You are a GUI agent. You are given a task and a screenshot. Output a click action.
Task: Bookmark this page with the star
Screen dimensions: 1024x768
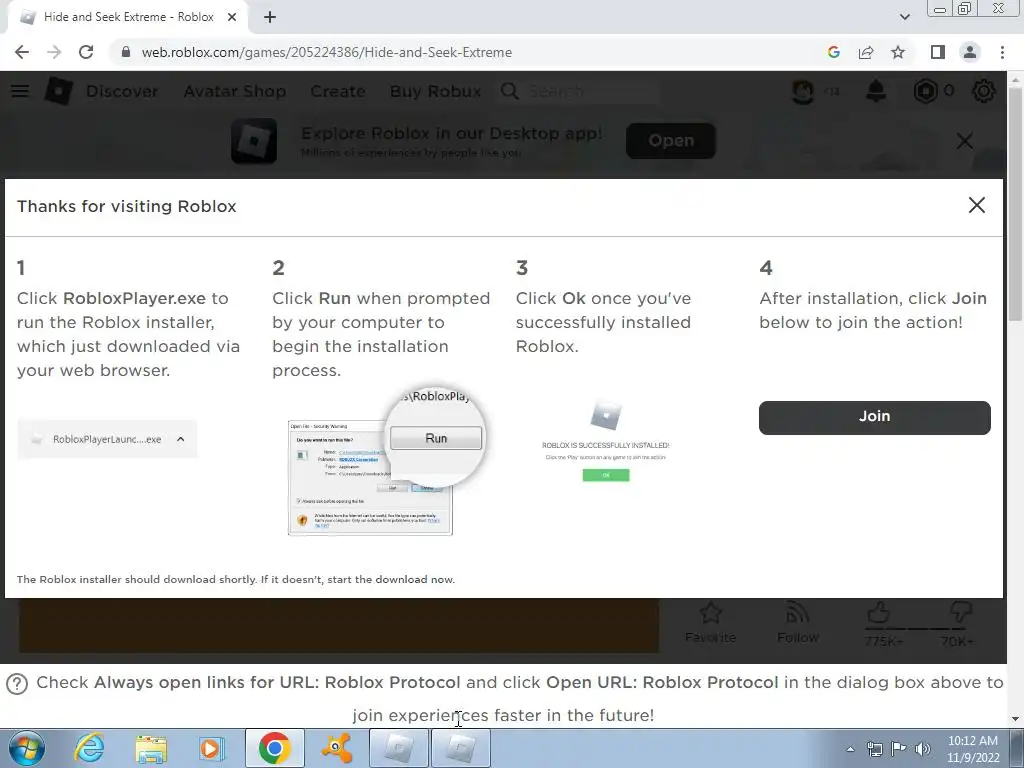pos(898,52)
